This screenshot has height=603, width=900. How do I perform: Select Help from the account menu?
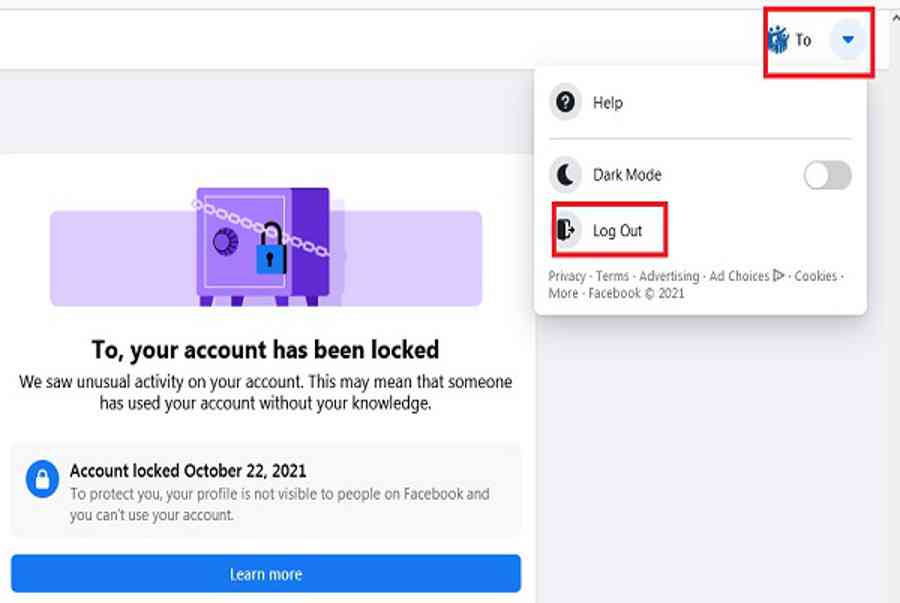[x=608, y=102]
